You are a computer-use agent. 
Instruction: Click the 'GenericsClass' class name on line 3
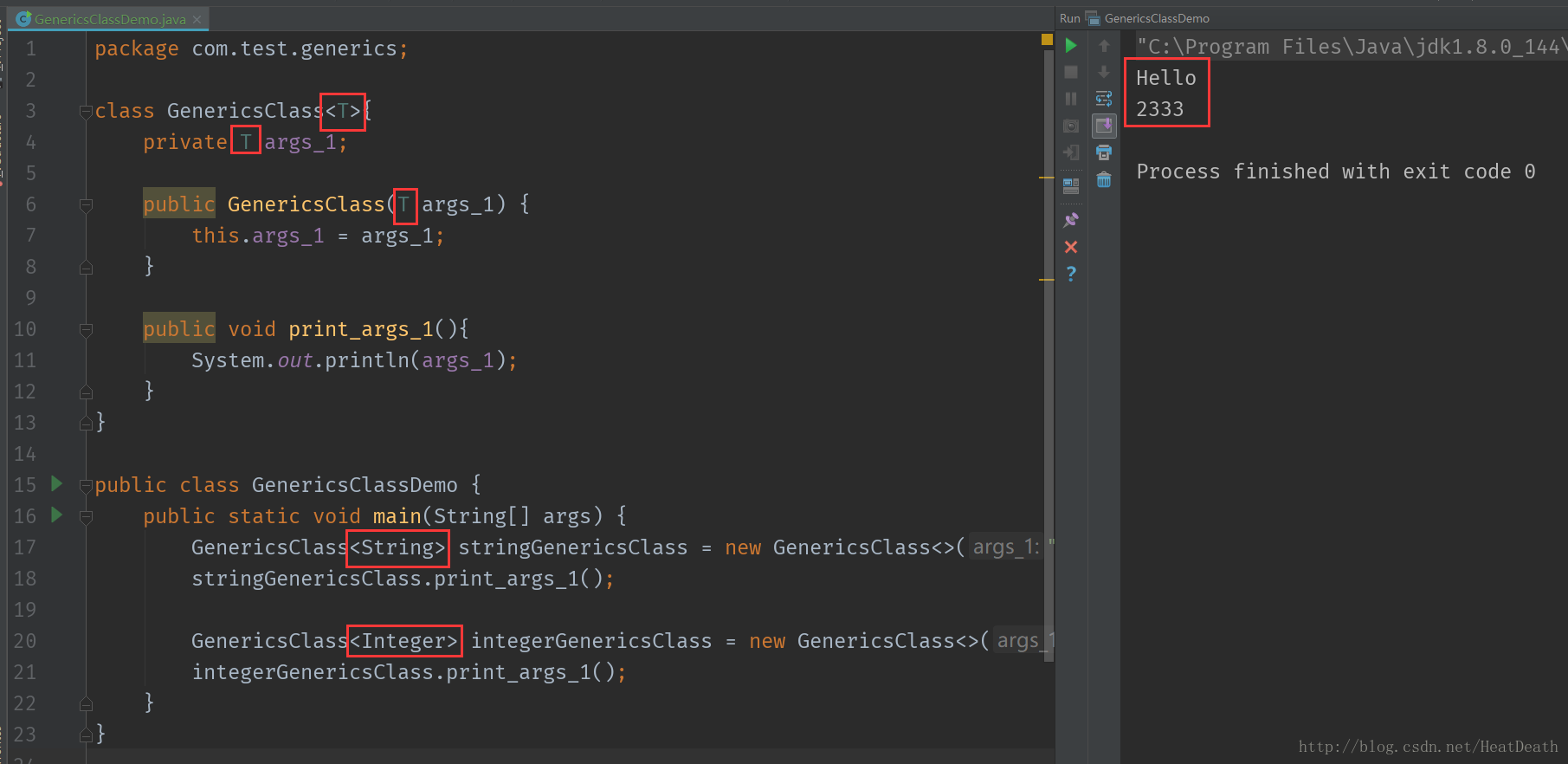point(245,111)
